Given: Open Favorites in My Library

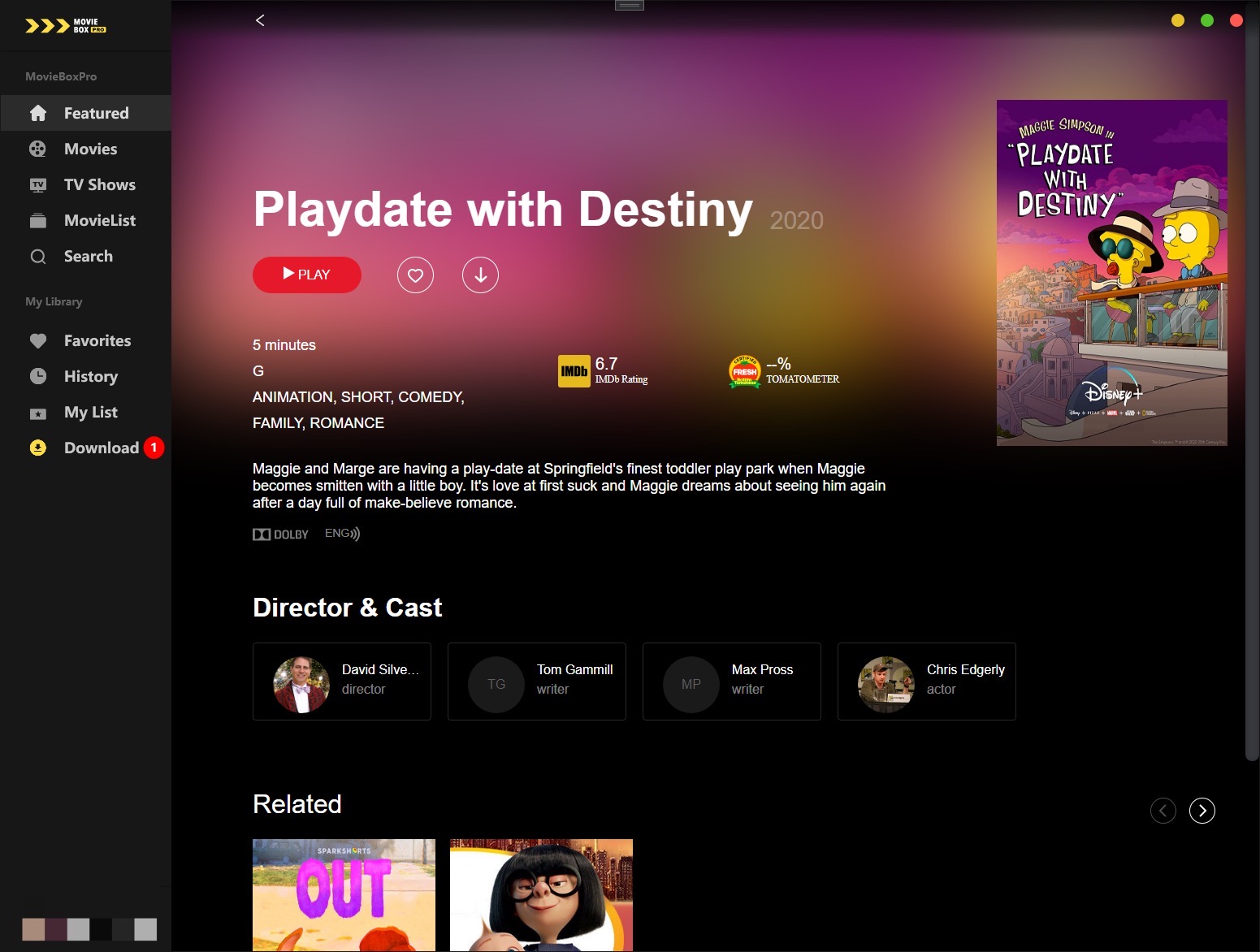Looking at the screenshot, I should [x=85, y=340].
